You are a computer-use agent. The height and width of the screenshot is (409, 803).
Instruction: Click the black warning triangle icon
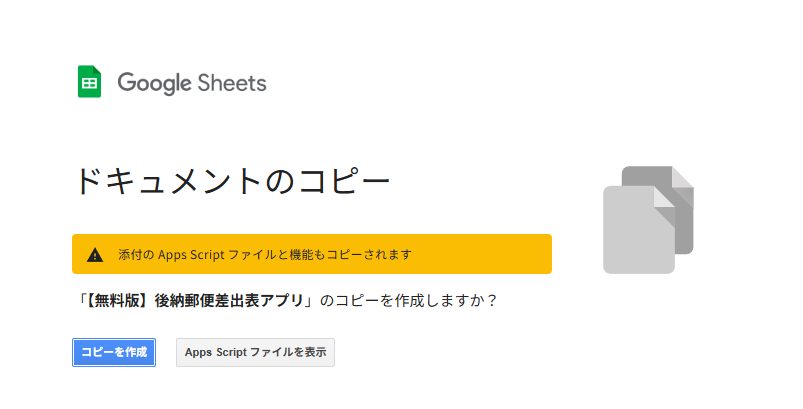click(x=95, y=255)
